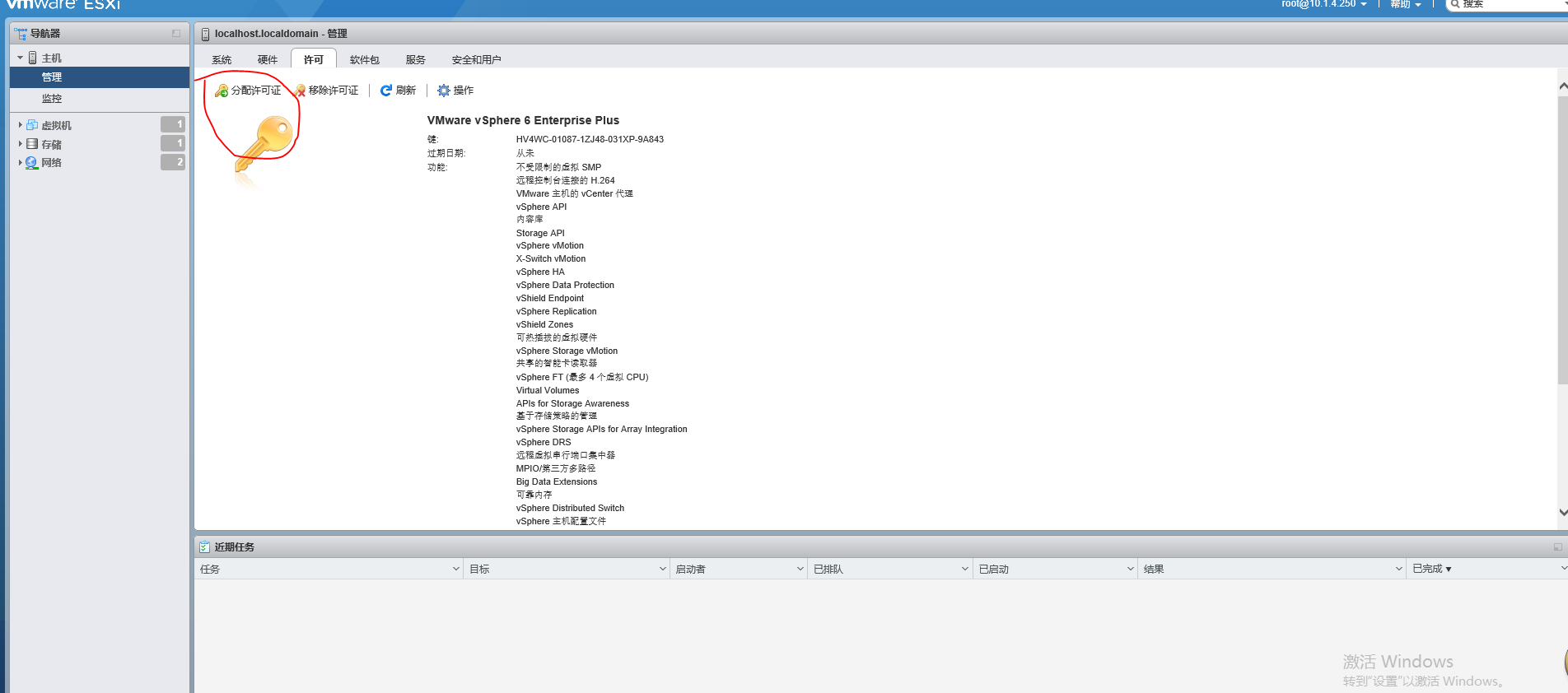Switch to the Packages (软件包) tab
This screenshot has height=693, width=1568.
pyautogui.click(x=365, y=59)
